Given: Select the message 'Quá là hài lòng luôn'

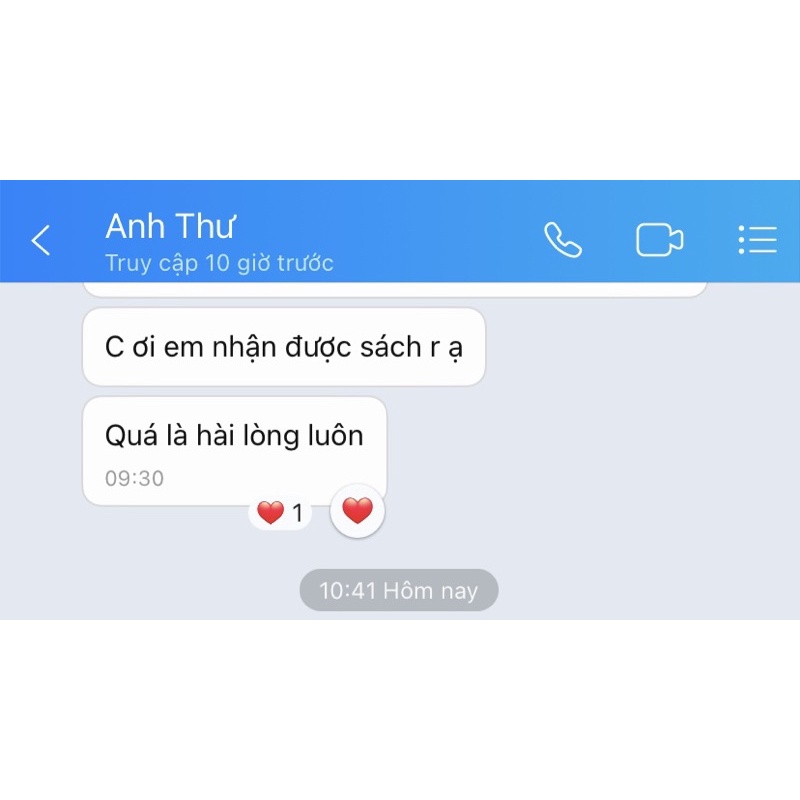Looking at the screenshot, I should click(x=235, y=451).
